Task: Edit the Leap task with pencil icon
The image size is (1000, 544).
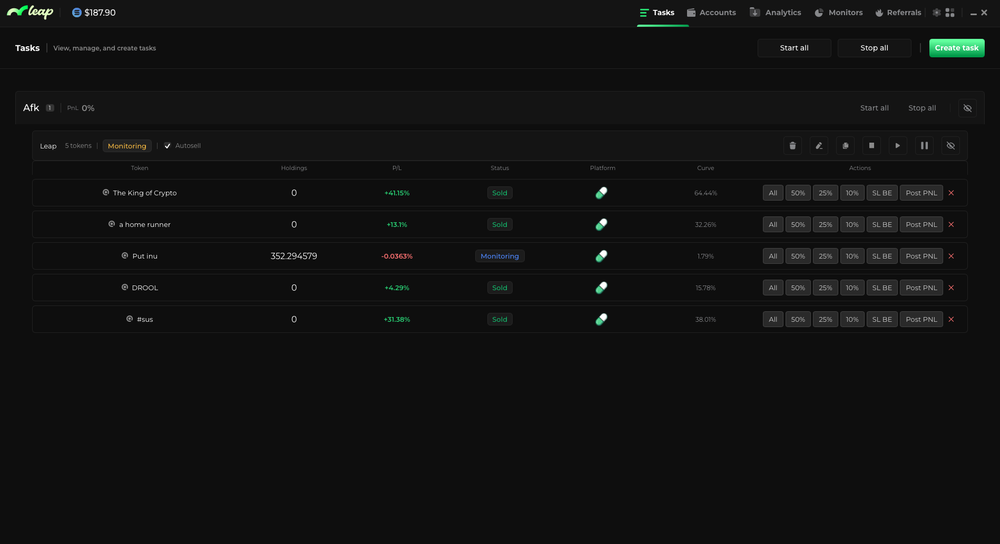Action: tap(819, 146)
